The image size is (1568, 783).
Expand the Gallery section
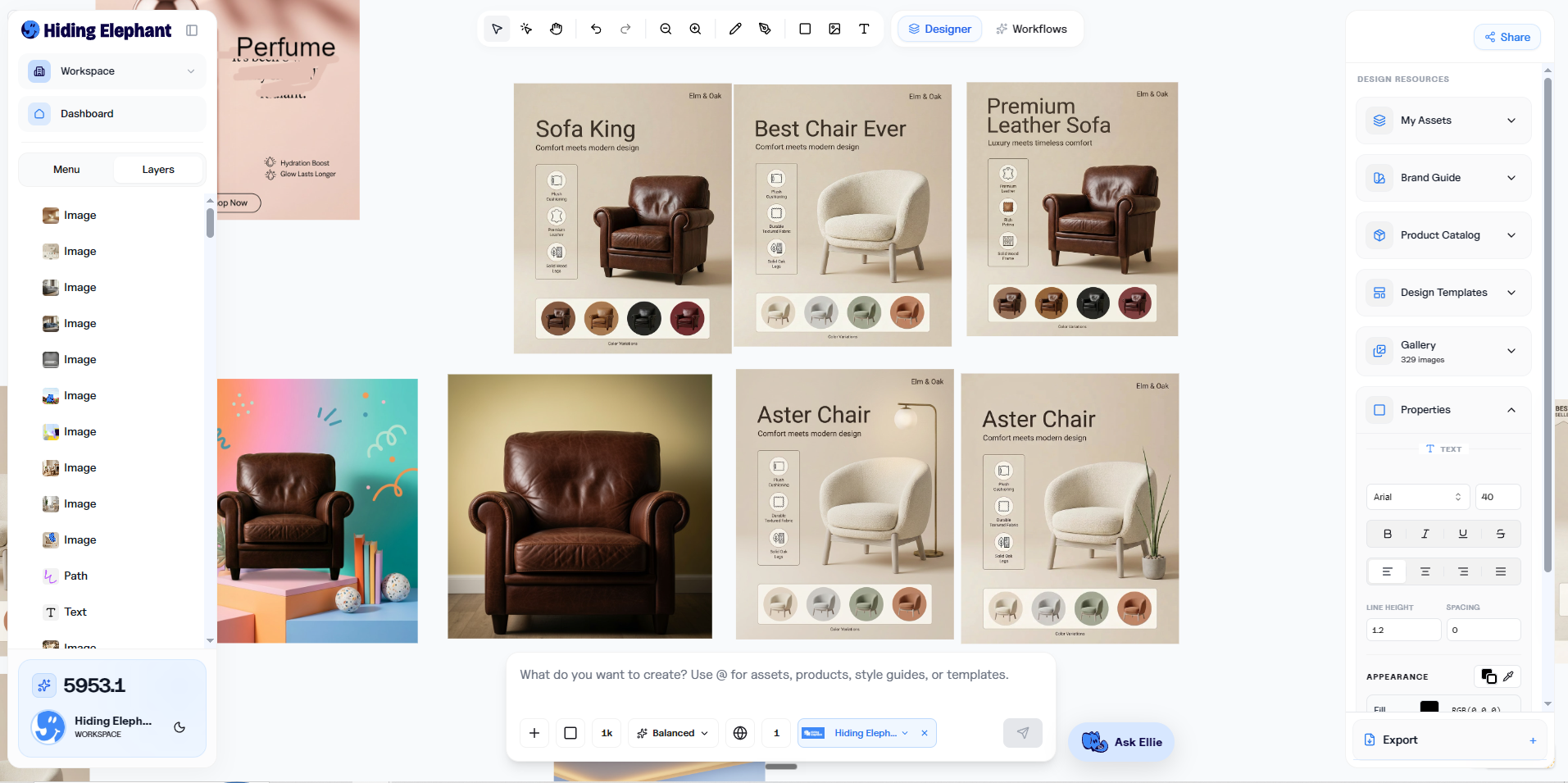pyautogui.click(x=1443, y=351)
